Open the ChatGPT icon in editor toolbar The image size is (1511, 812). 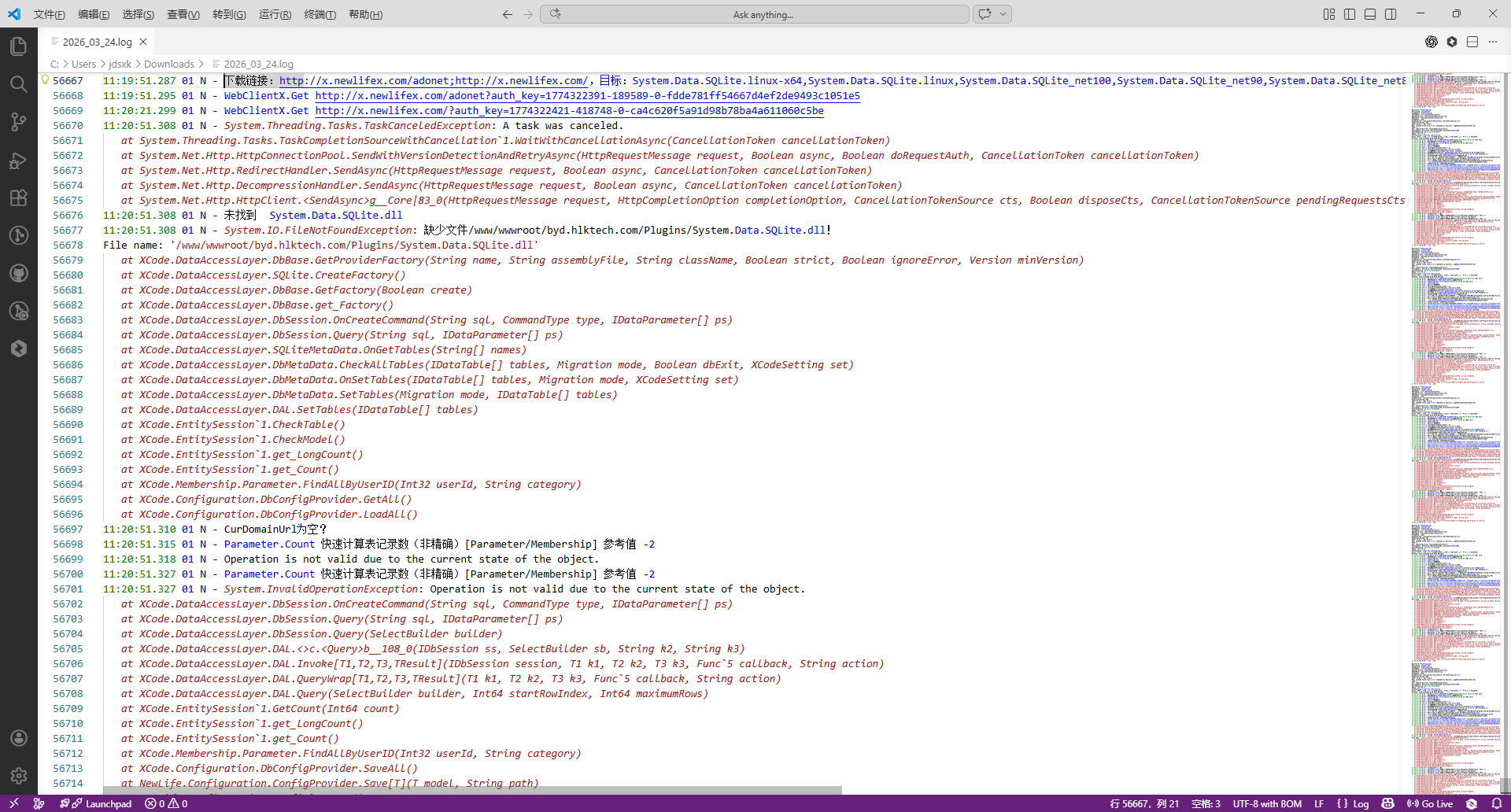1432,42
